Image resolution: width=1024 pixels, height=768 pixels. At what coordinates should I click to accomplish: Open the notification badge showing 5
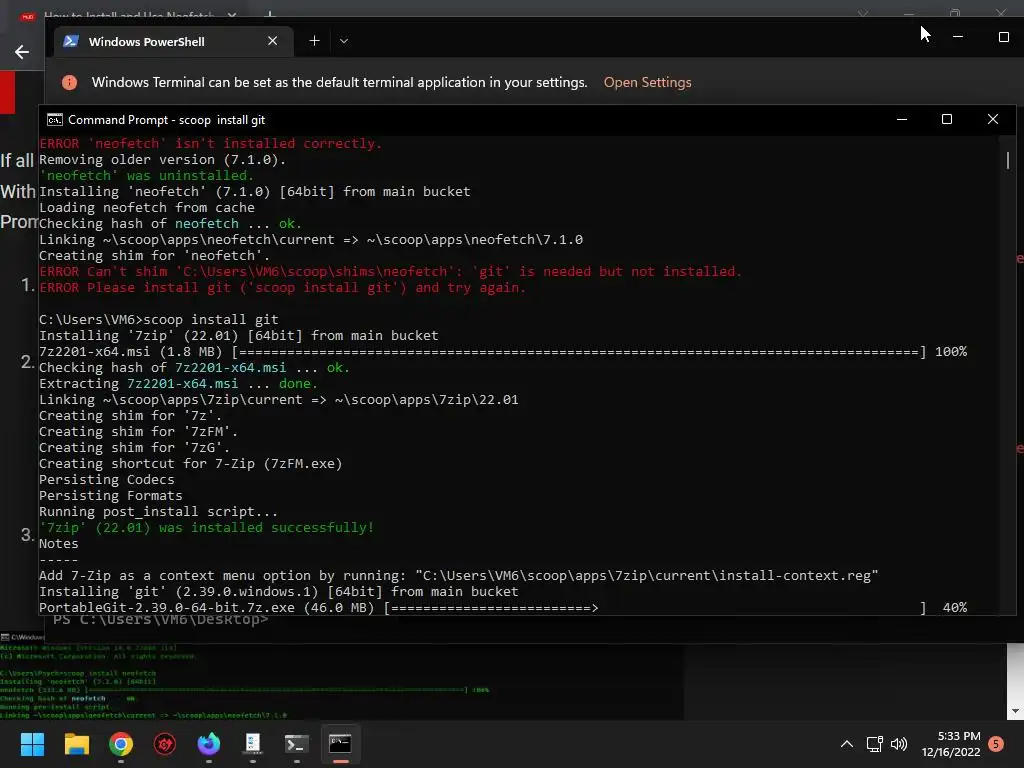996,744
